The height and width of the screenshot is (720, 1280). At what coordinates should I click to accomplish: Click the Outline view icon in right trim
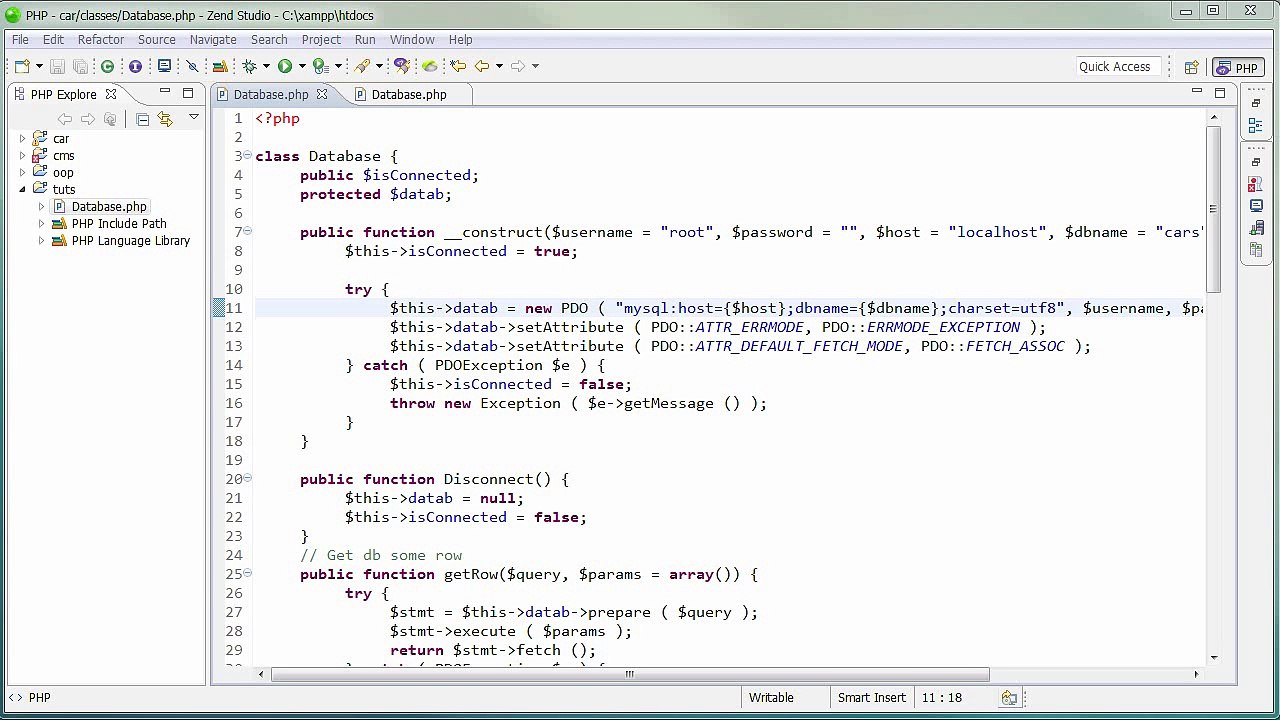coord(1255,126)
